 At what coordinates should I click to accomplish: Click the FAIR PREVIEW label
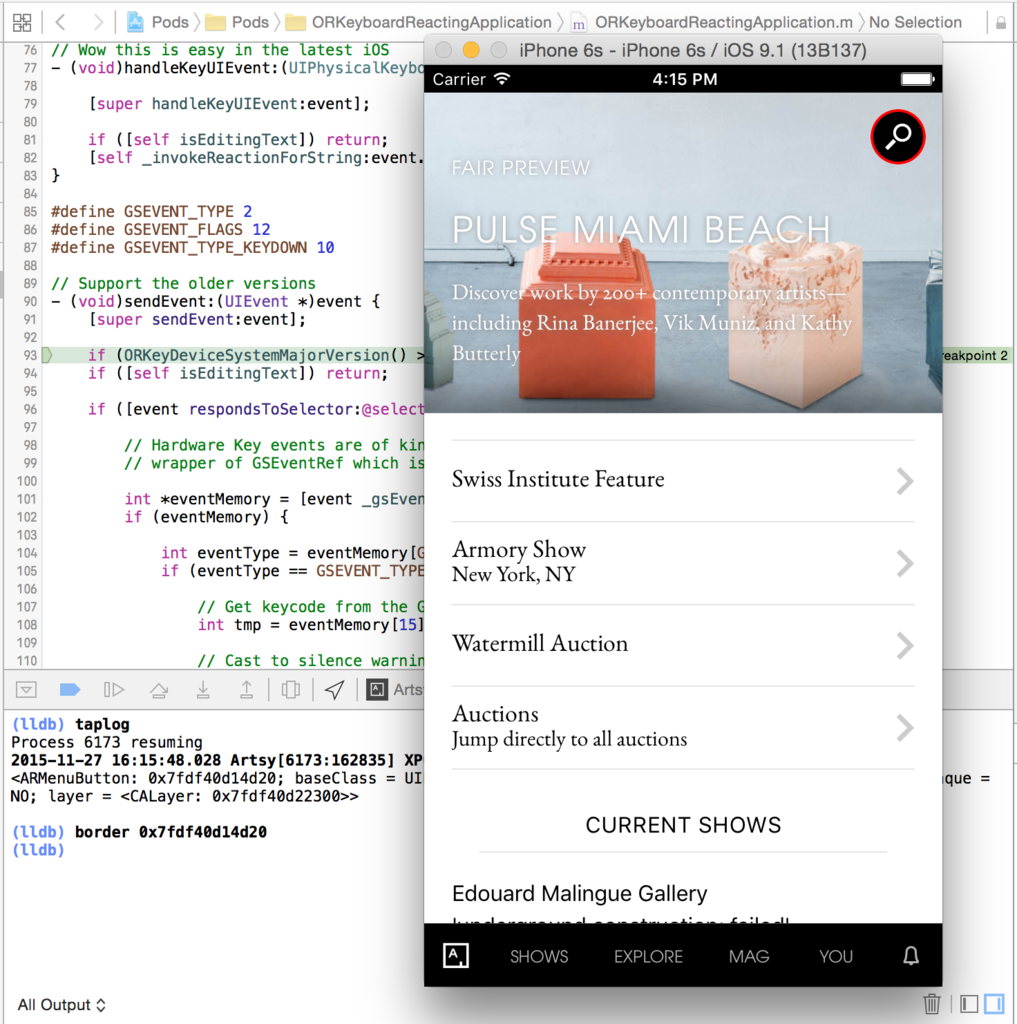(521, 168)
